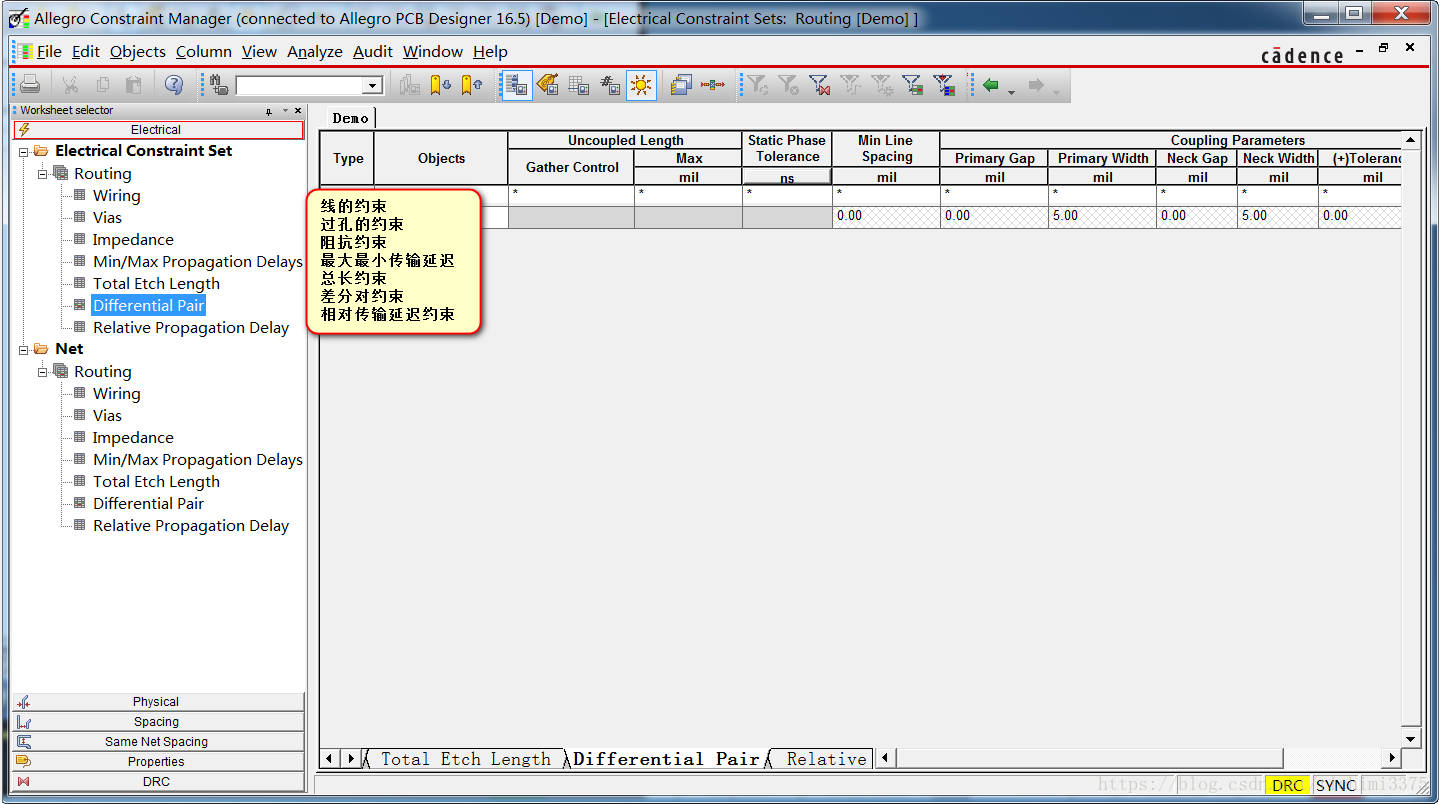Open the Objects menu
This screenshot has height=804, width=1439.
pyautogui.click(x=138, y=52)
